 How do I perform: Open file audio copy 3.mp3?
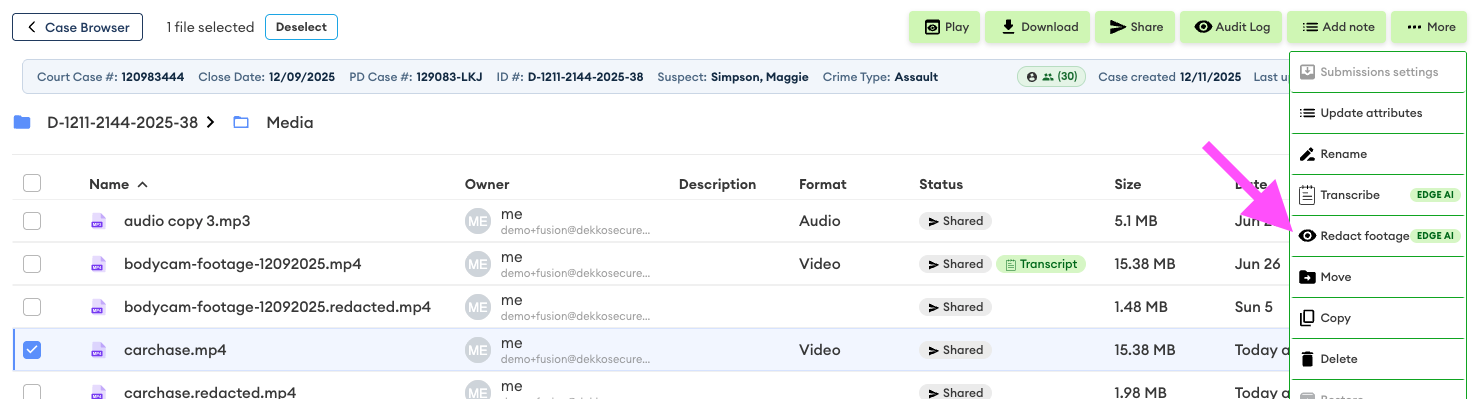[x=187, y=221]
